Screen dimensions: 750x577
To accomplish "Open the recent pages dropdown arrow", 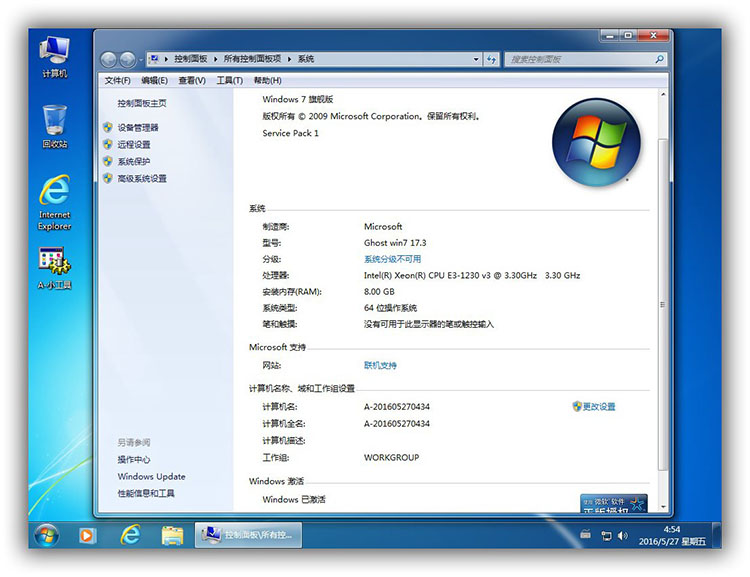I will (x=141, y=60).
